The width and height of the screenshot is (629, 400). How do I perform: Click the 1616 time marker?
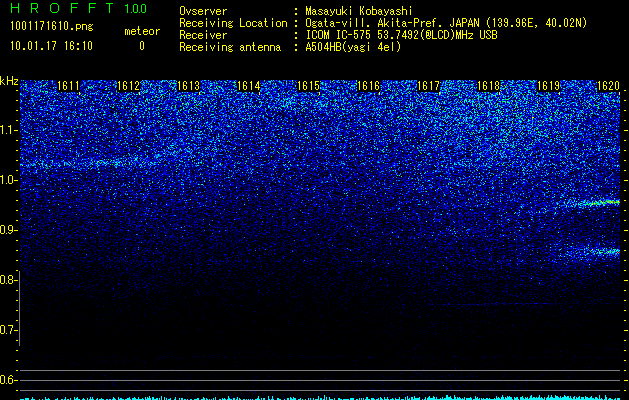(369, 86)
